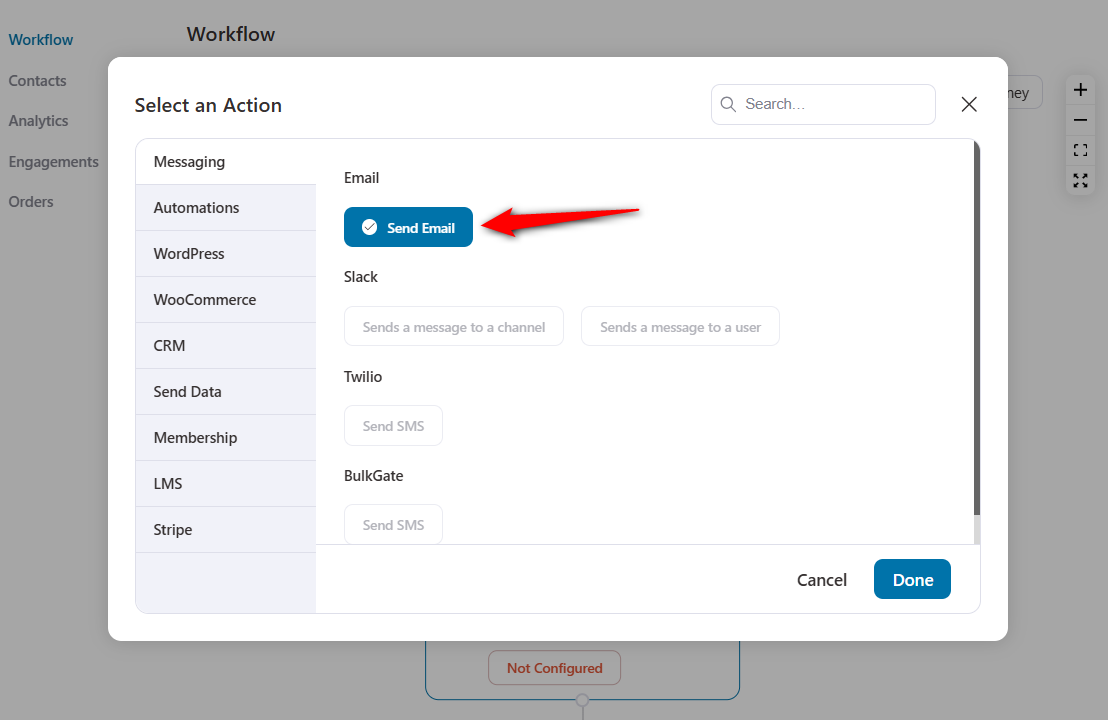Open the Stripe category
This screenshot has height=720, width=1108.
(225, 529)
